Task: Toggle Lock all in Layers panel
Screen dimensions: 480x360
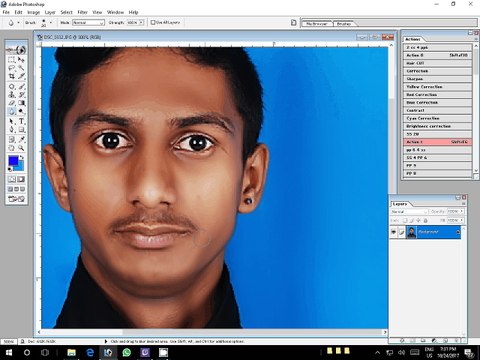Action: click(x=425, y=220)
